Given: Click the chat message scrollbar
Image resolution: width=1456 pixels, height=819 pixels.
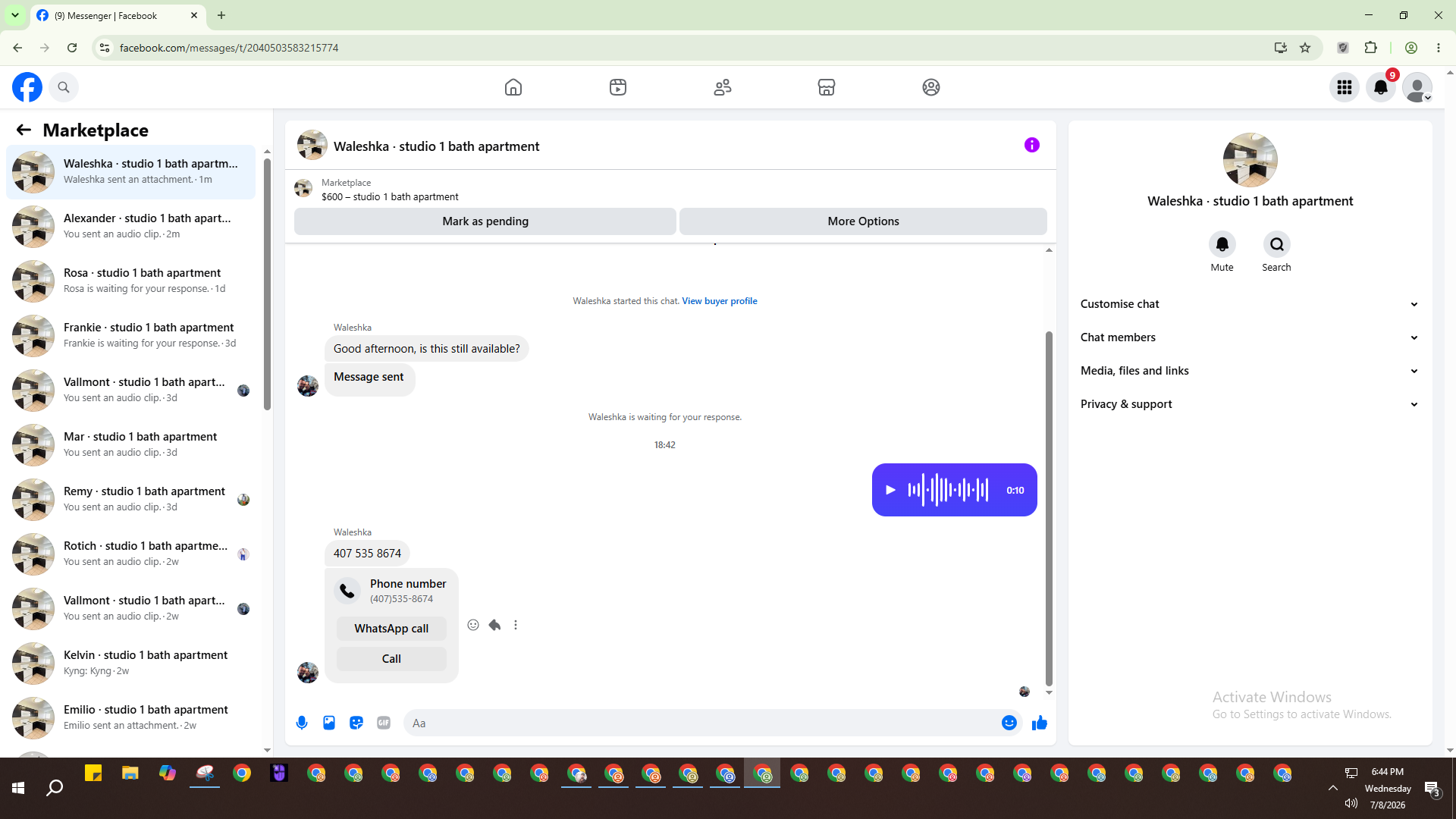Looking at the screenshot, I should click(1049, 508).
